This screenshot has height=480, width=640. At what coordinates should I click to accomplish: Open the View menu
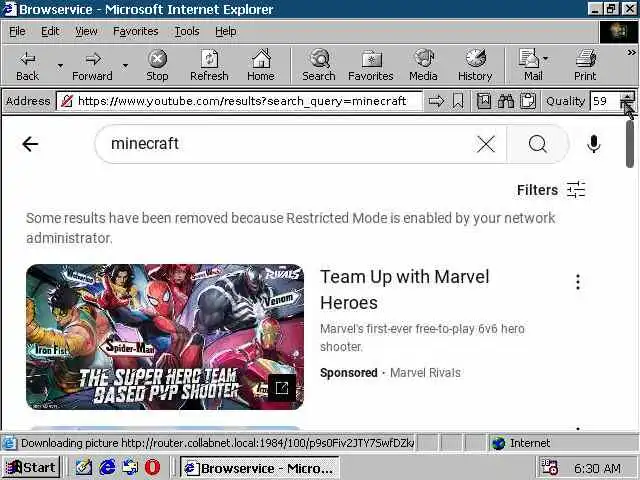[x=86, y=31]
